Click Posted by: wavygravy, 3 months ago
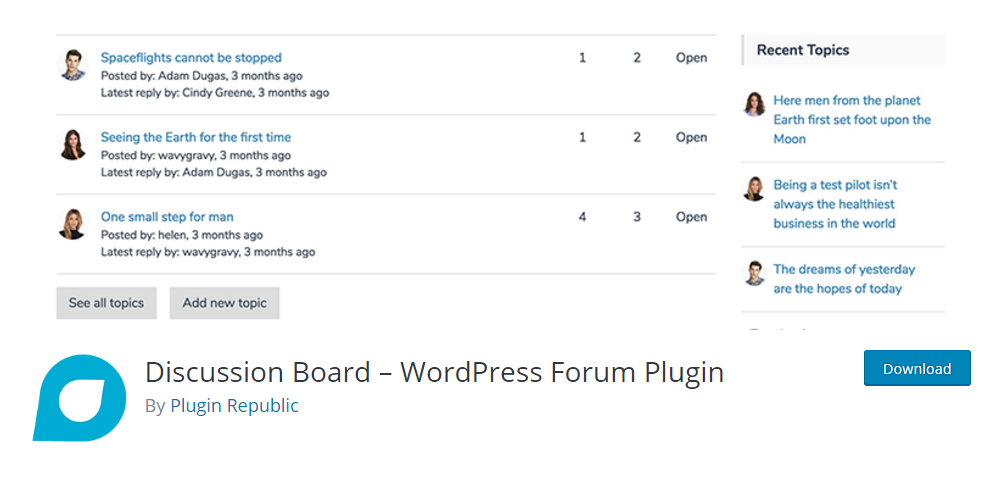The height and width of the screenshot is (479, 1004). click(196, 155)
